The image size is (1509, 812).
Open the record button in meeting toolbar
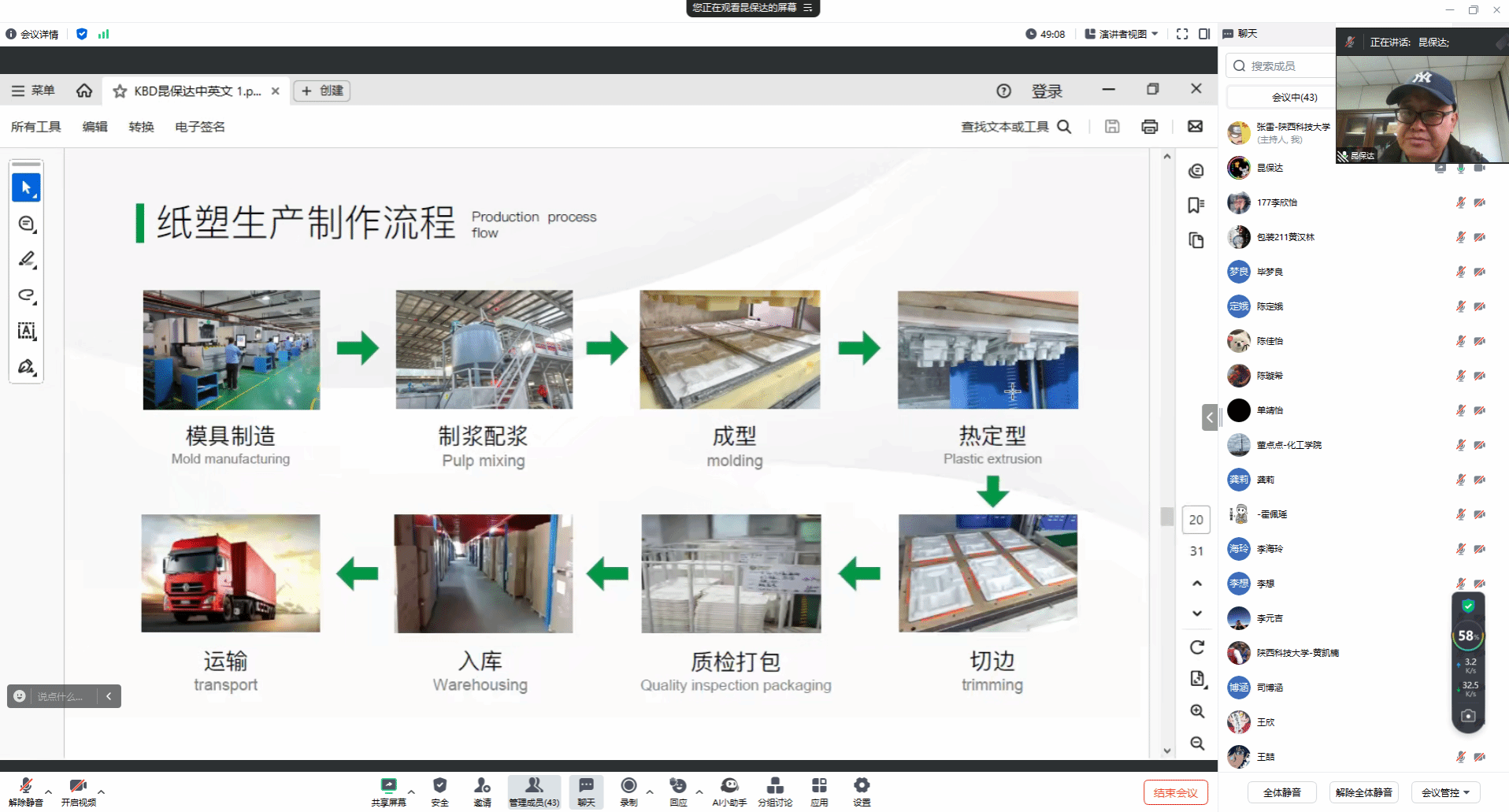tap(628, 791)
